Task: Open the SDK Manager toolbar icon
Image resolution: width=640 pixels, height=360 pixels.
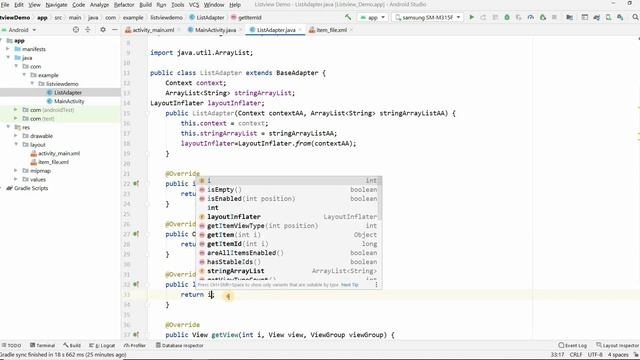Action: click(620, 18)
